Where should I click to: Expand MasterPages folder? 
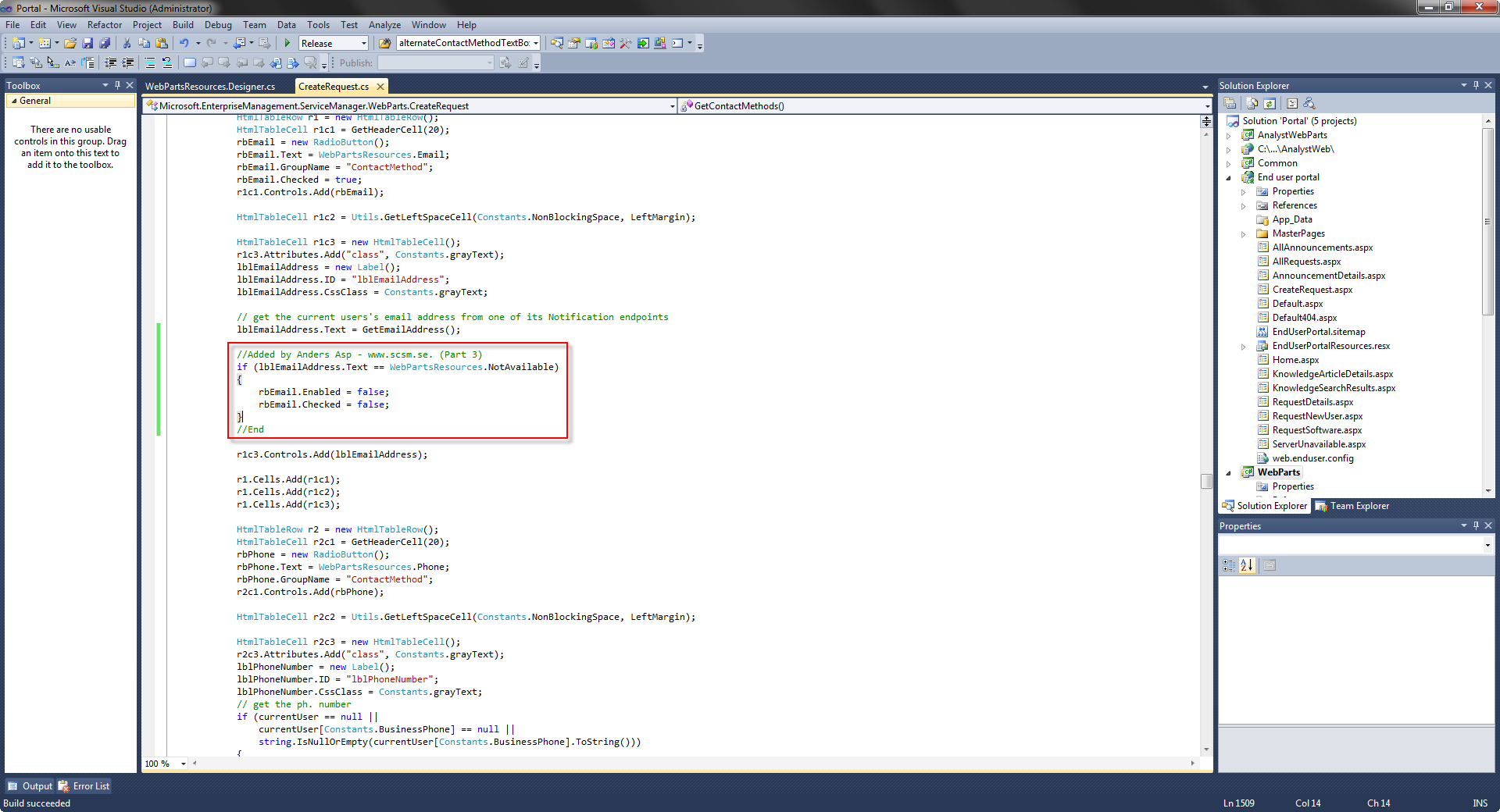tap(1243, 233)
